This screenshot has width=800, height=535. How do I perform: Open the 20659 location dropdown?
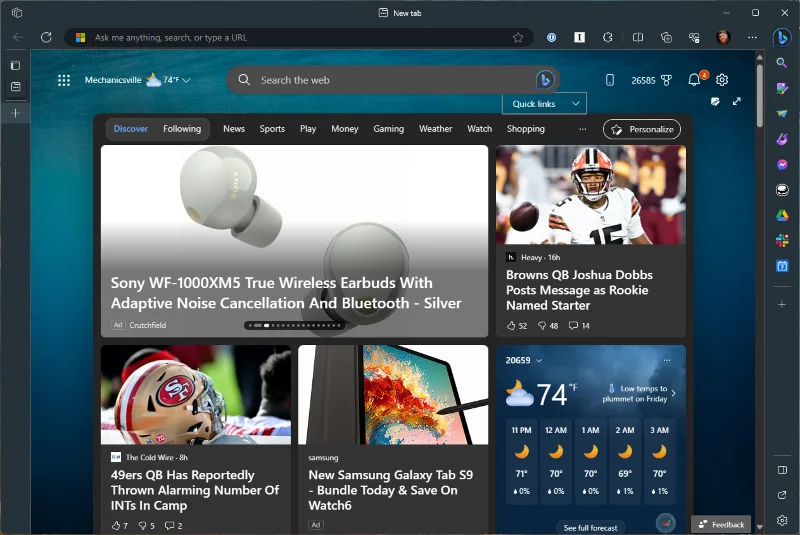pos(523,360)
